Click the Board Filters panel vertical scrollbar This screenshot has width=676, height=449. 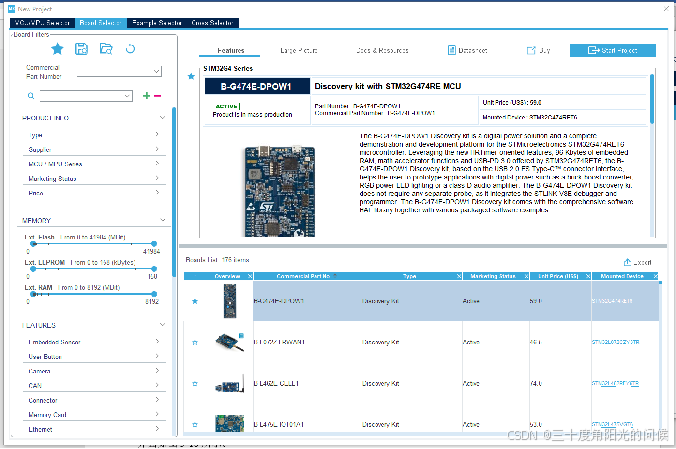[x=174, y=192]
